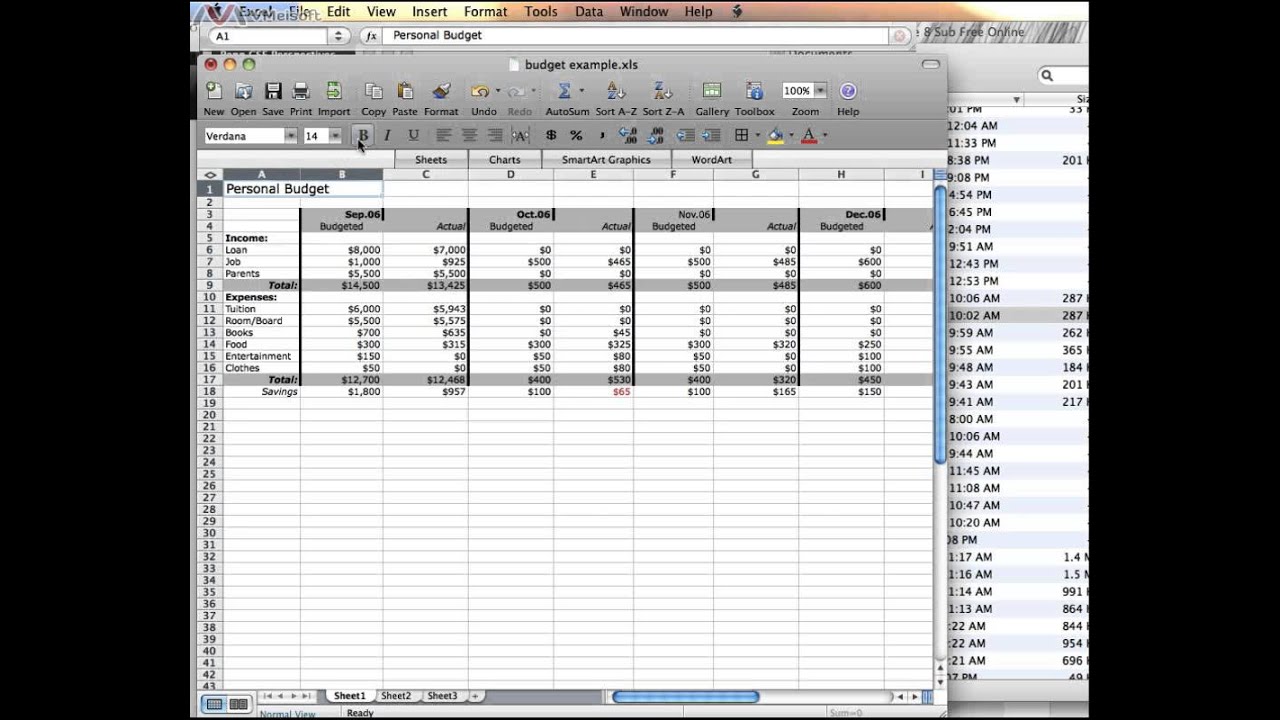Open the 100% zoom dropdown
Viewport: 1280px width, 720px height.
[820, 90]
